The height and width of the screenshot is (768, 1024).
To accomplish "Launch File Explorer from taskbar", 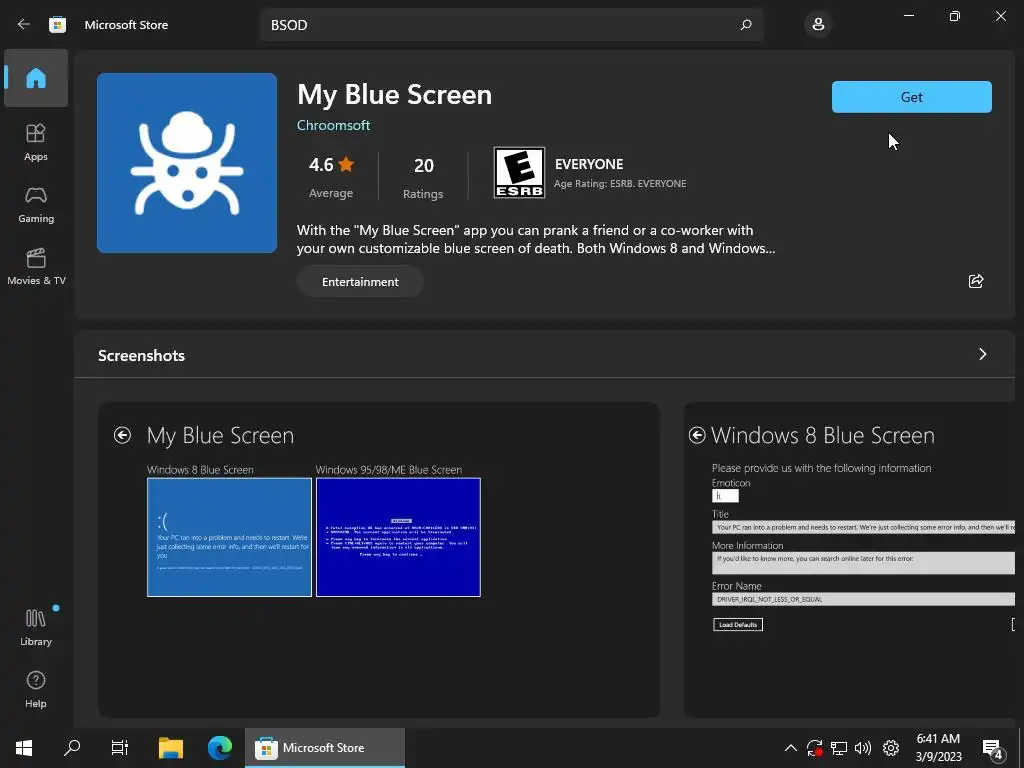I will (170, 748).
